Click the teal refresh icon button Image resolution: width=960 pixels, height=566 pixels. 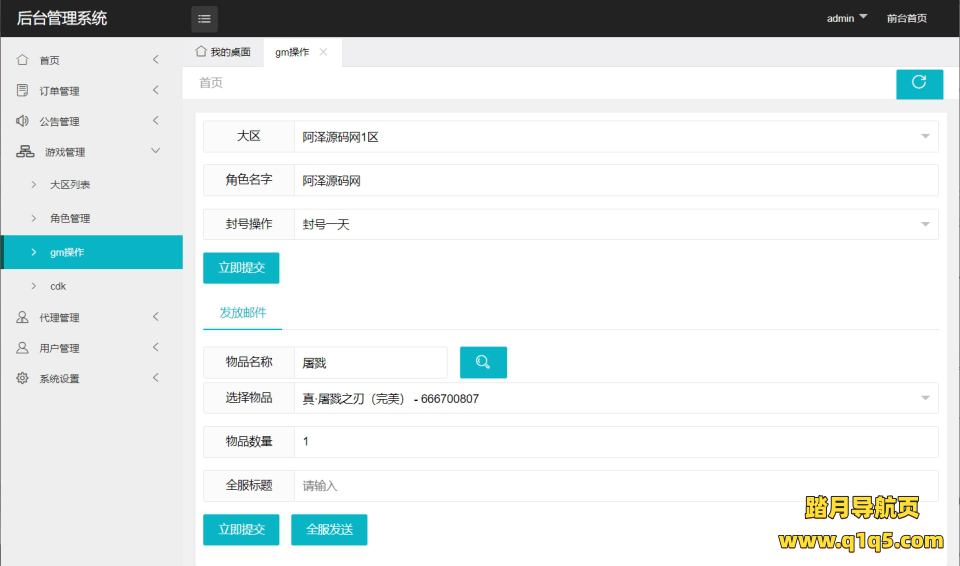click(919, 84)
